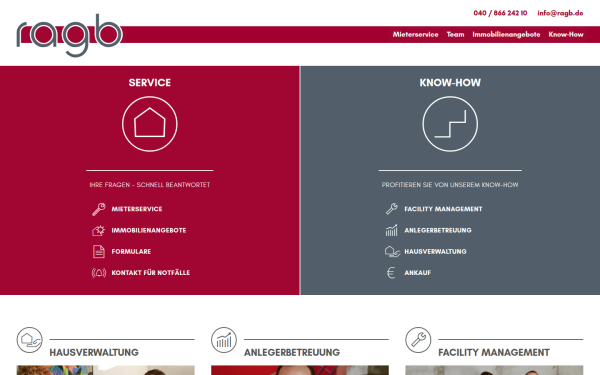
Task: Click the SERVICE panel heading
Action: coord(150,83)
